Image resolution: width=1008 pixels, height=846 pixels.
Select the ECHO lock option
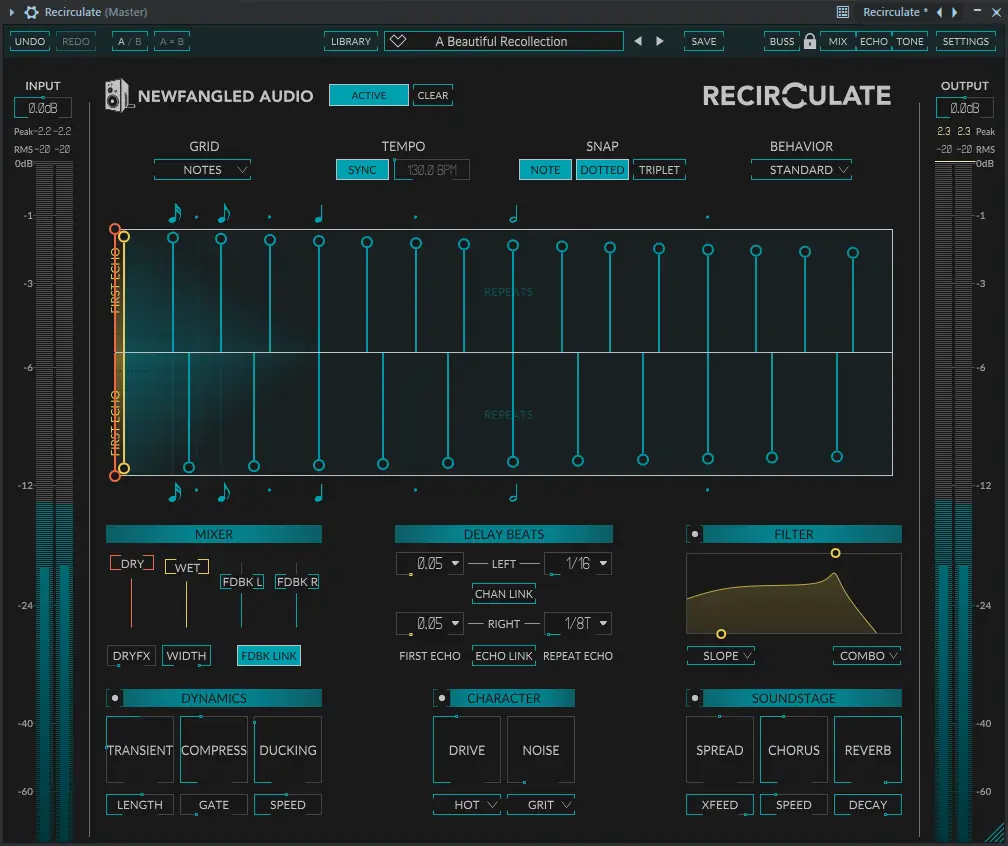[874, 41]
